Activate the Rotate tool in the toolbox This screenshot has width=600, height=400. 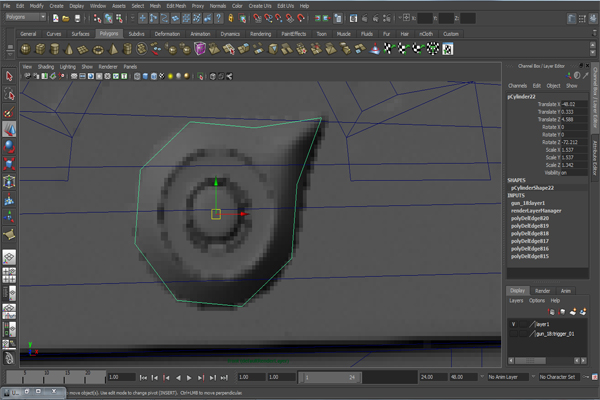(x=9, y=147)
